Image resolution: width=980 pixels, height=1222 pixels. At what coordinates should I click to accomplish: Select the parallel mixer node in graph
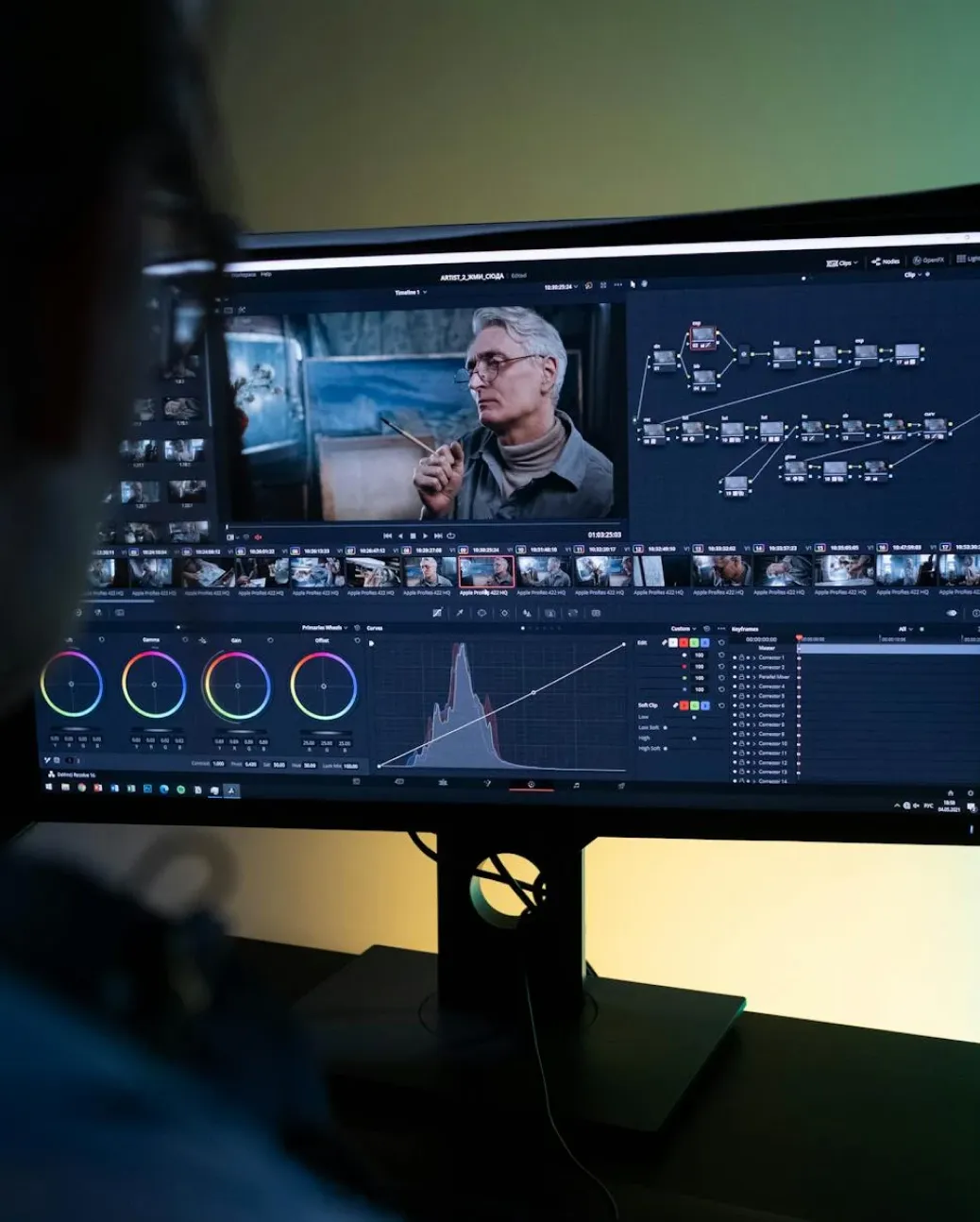pos(744,354)
